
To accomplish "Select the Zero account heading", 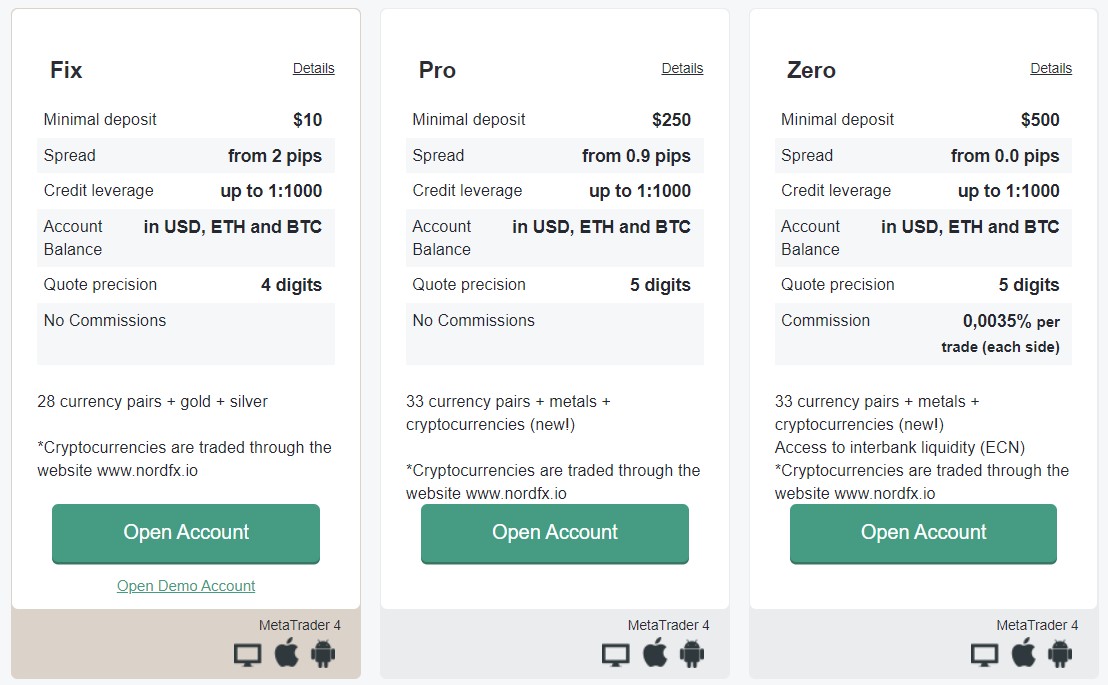I will click(811, 70).
